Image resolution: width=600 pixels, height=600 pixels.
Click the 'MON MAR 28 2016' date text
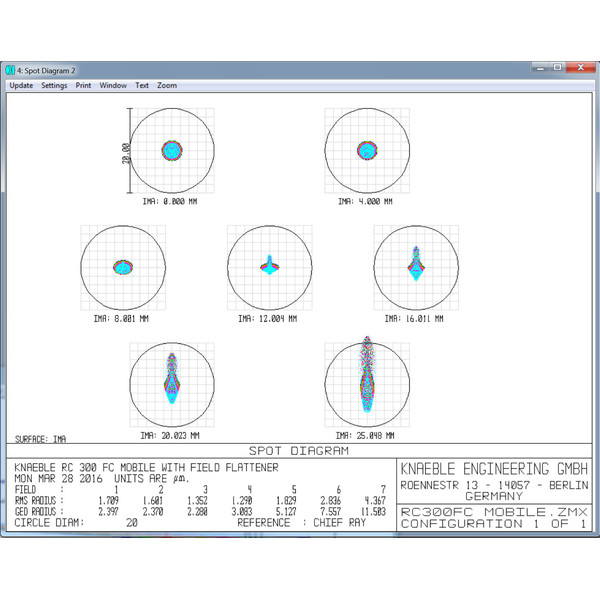tap(59, 479)
